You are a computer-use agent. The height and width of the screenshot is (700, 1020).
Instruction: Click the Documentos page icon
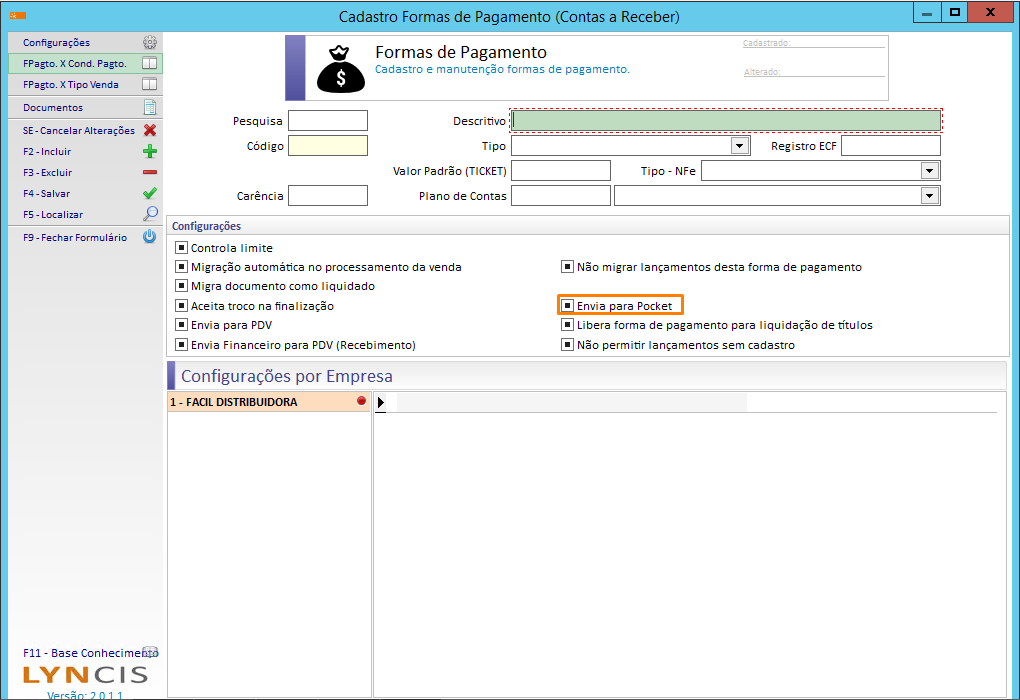point(150,107)
